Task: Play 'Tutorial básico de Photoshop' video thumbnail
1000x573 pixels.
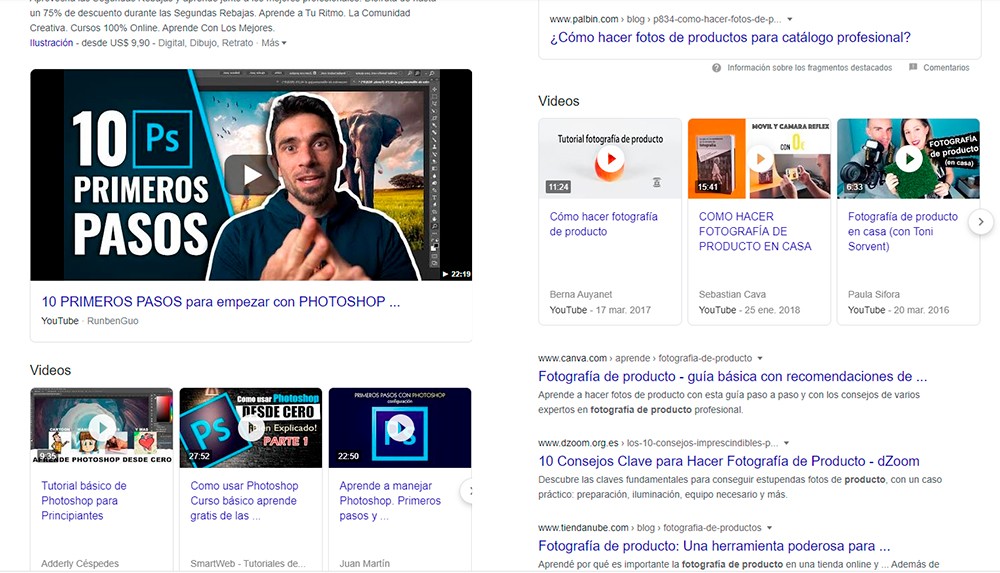Action: click(x=102, y=427)
